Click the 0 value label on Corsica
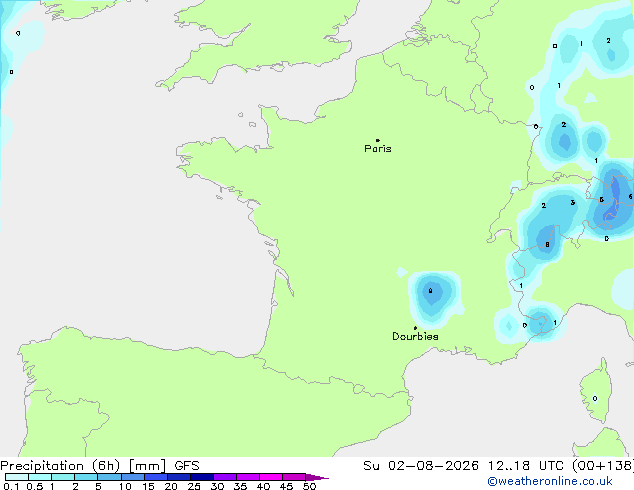Viewport: 634px width, 490px height. [x=595, y=399]
